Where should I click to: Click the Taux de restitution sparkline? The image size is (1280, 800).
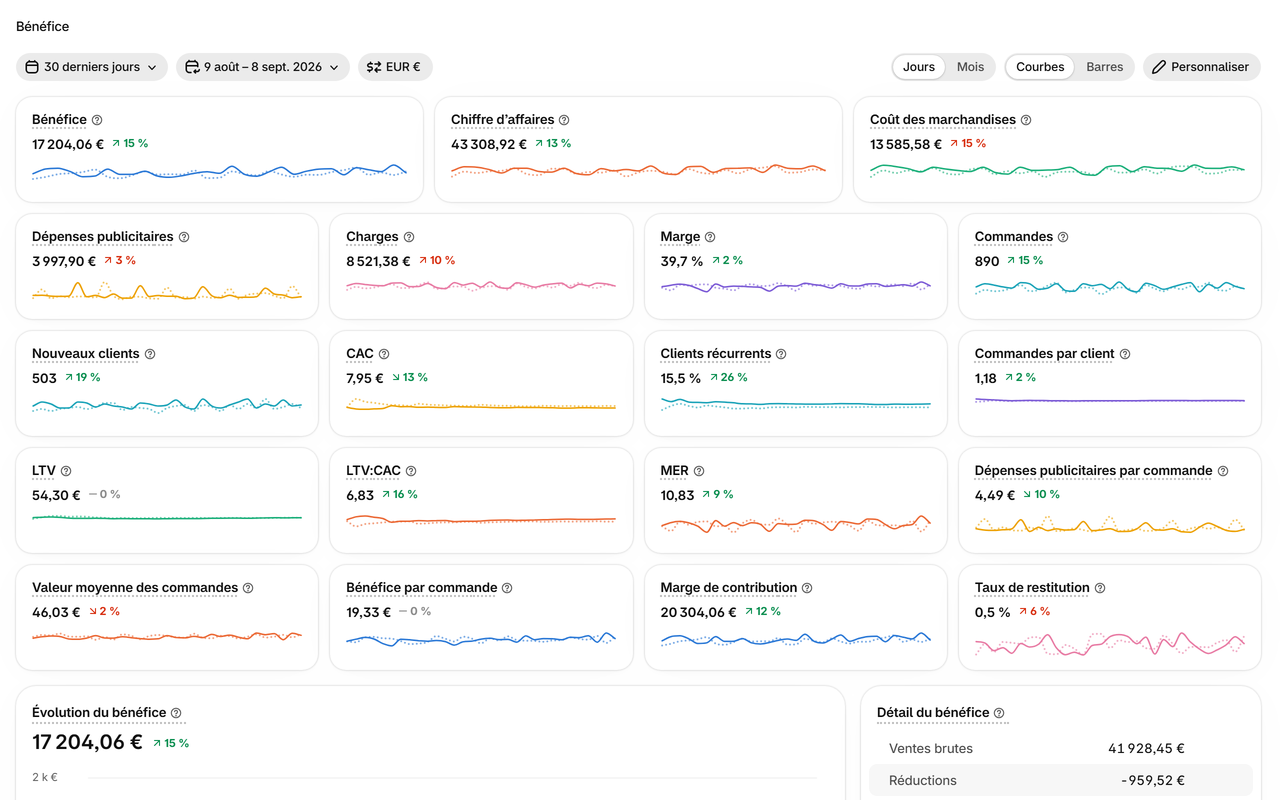coord(1110,643)
